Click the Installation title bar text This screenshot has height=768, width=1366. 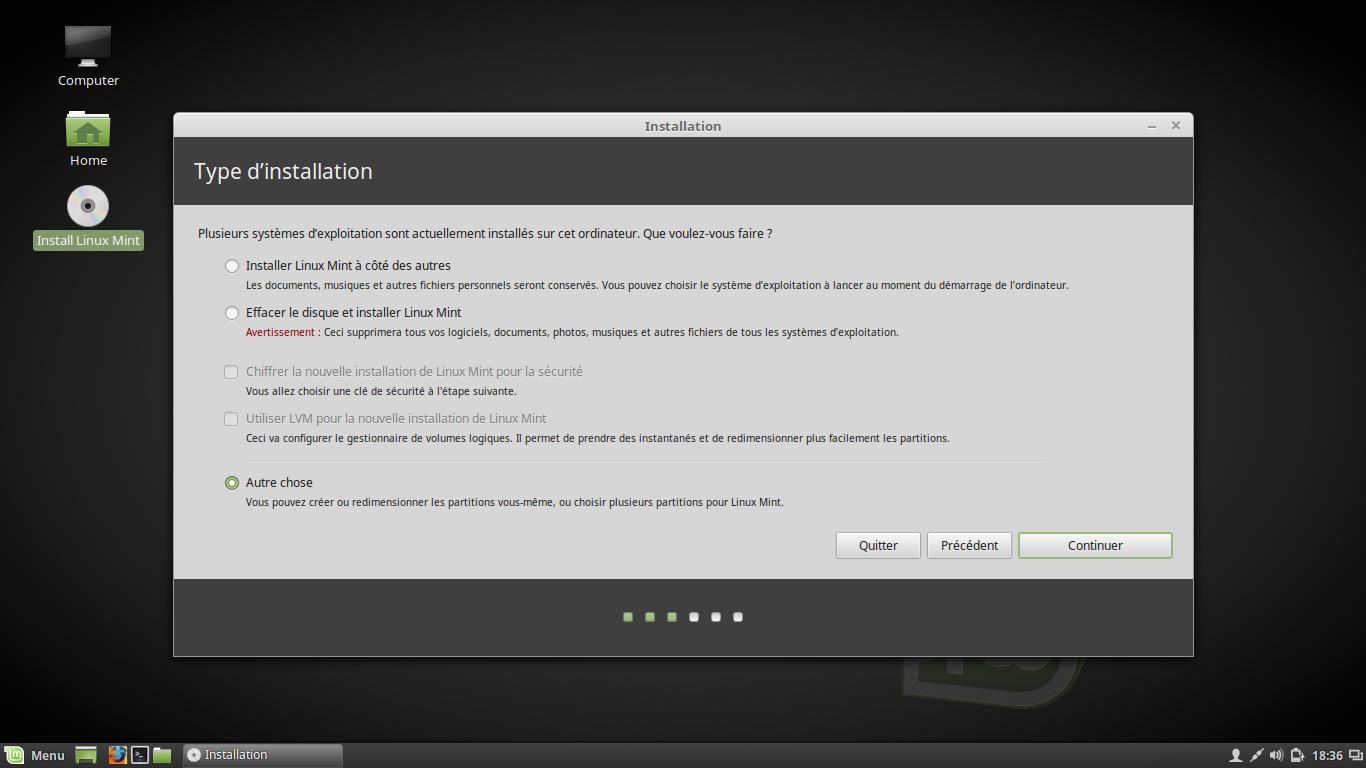[x=683, y=126]
